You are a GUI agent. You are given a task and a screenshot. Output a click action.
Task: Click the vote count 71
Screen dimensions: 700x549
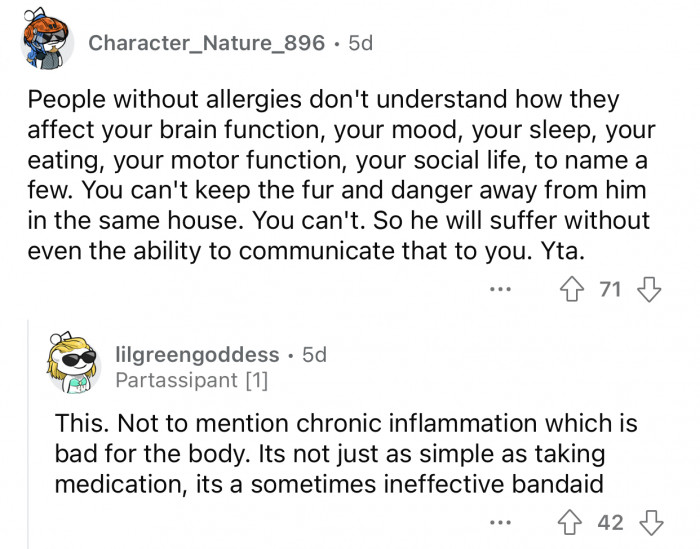point(610,289)
